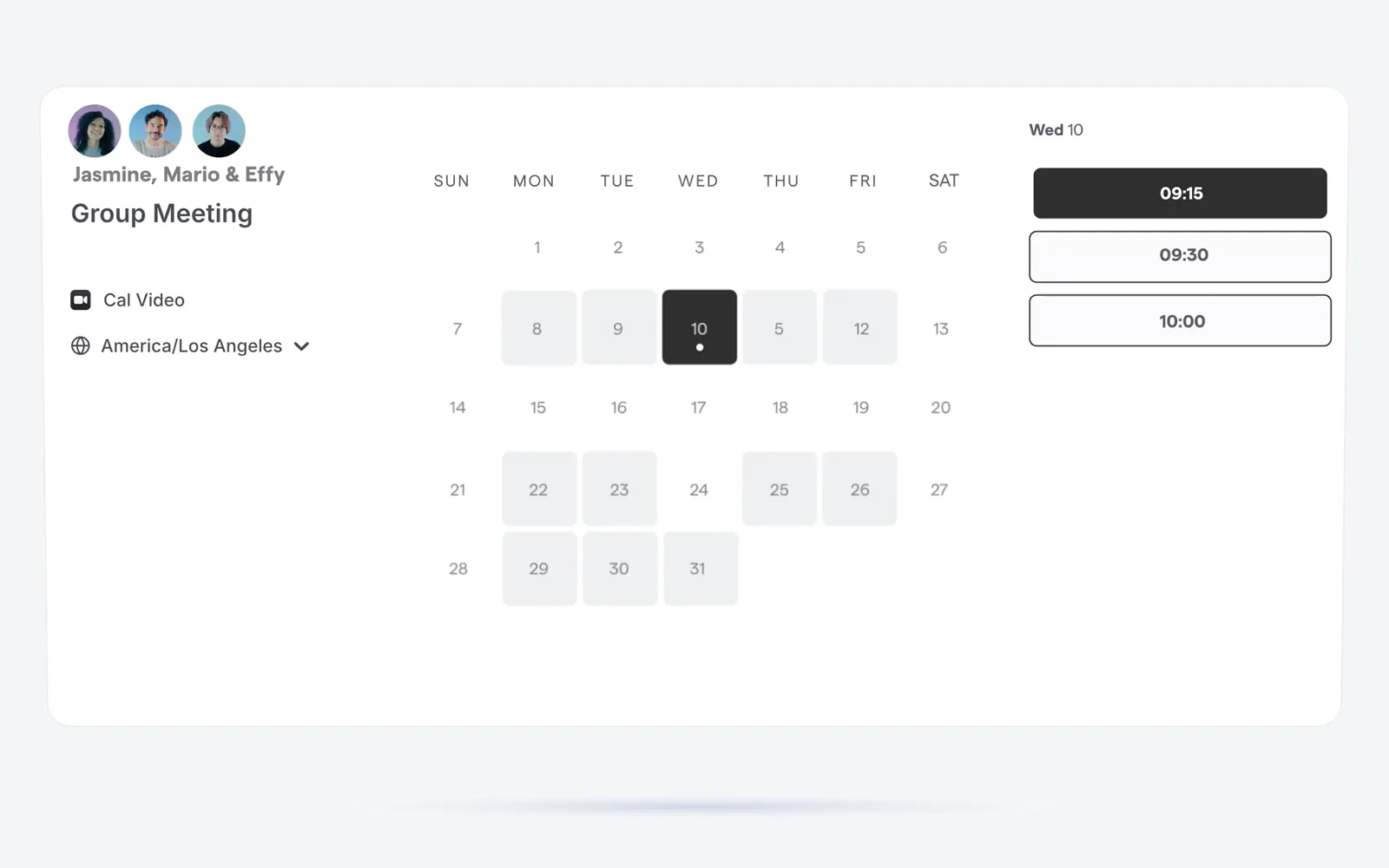The width and height of the screenshot is (1389, 868).
Task: Choose the 09:30 time slot
Action: coord(1180,256)
